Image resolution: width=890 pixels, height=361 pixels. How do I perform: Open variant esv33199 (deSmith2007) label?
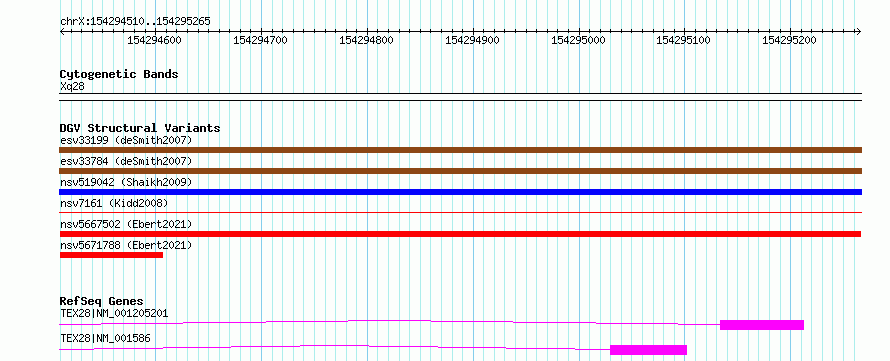pos(126,140)
